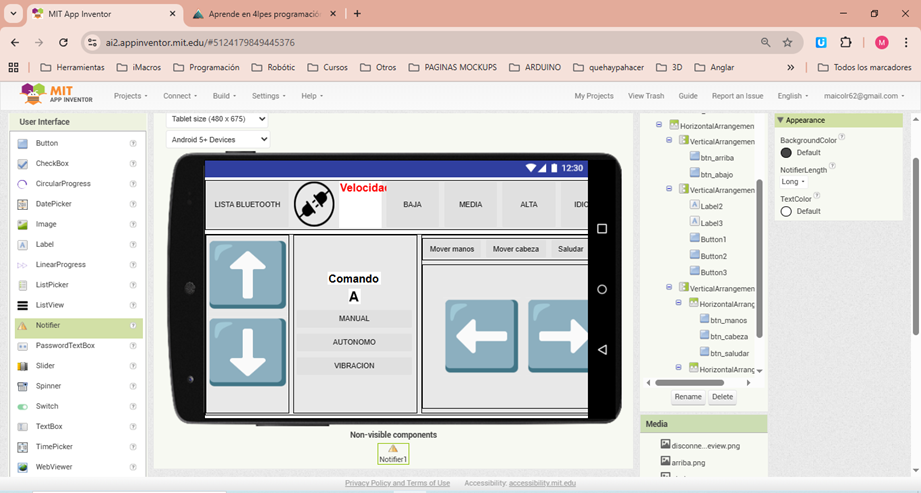The width and height of the screenshot is (921, 493).
Task: Select the WebViewer component in palette
Action: (54, 467)
